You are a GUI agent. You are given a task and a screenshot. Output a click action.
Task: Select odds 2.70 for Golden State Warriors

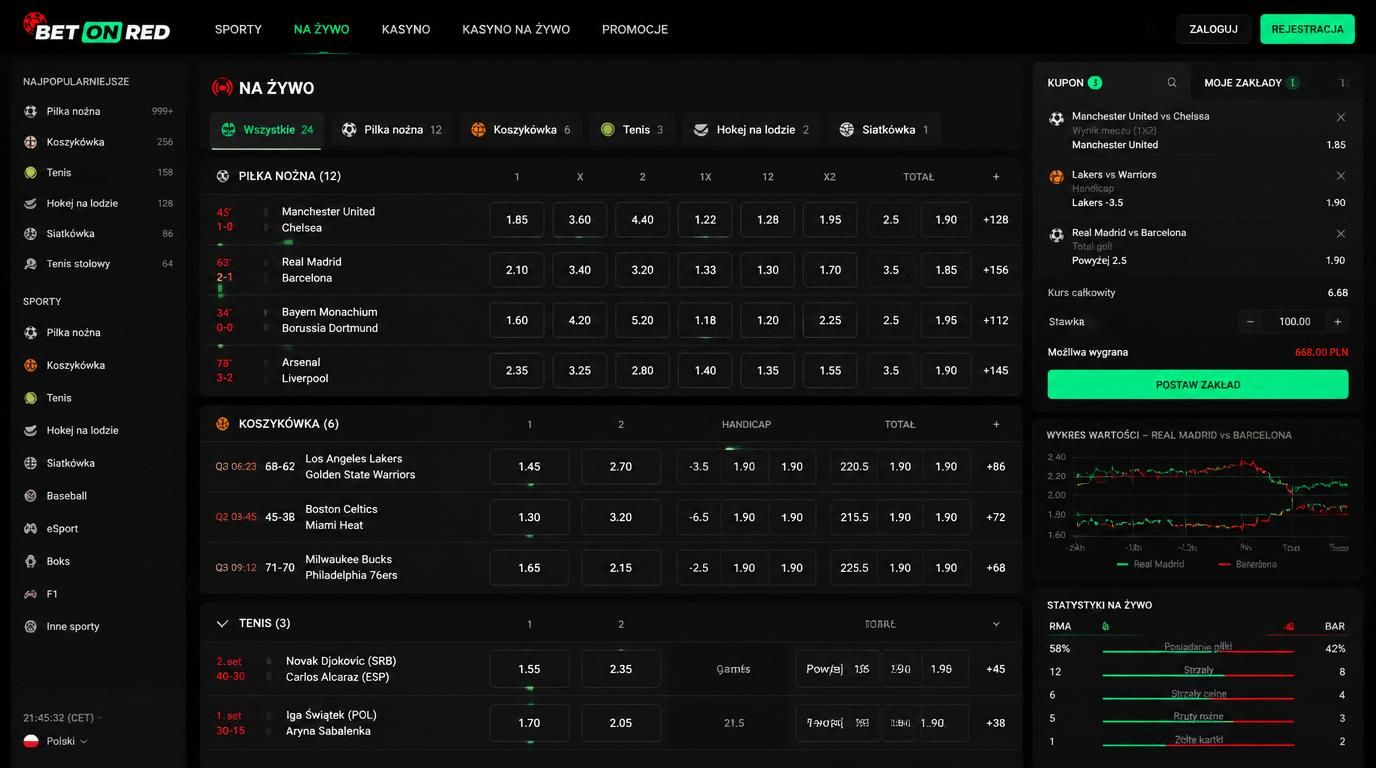pos(621,467)
